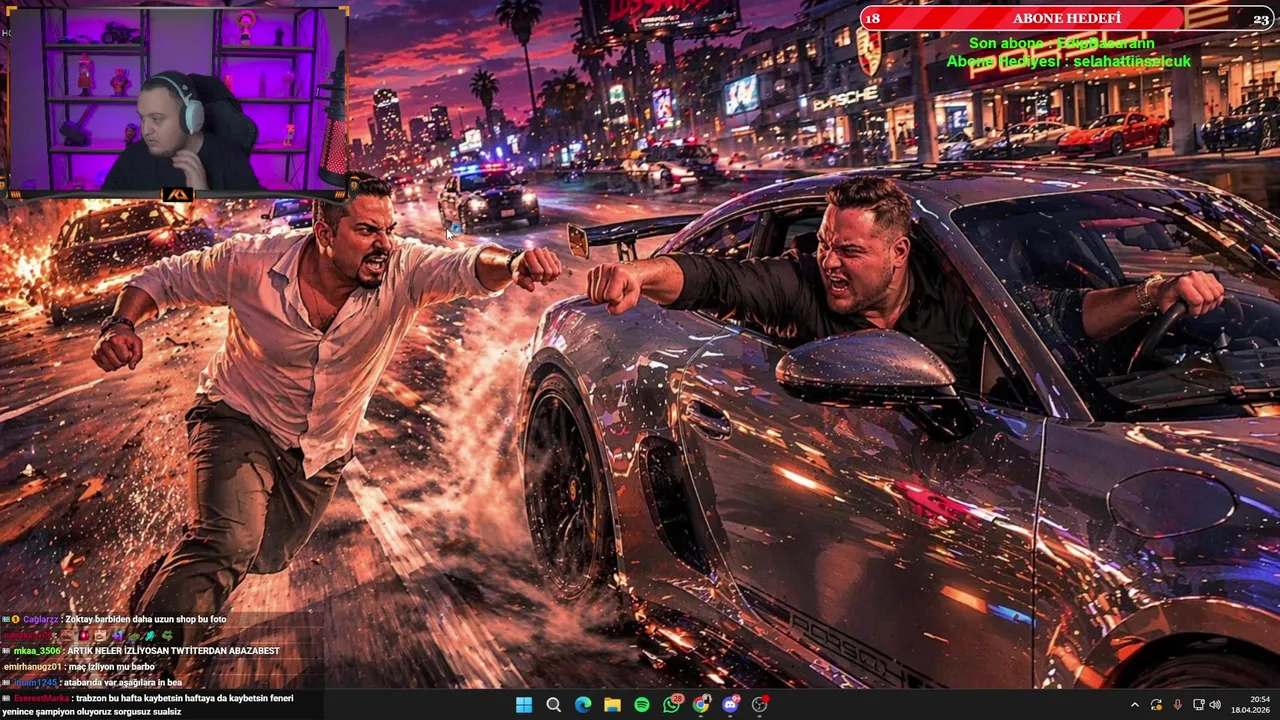Open network settings tray icon
The width and height of the screenshot is (1280, 720).
1198,705
